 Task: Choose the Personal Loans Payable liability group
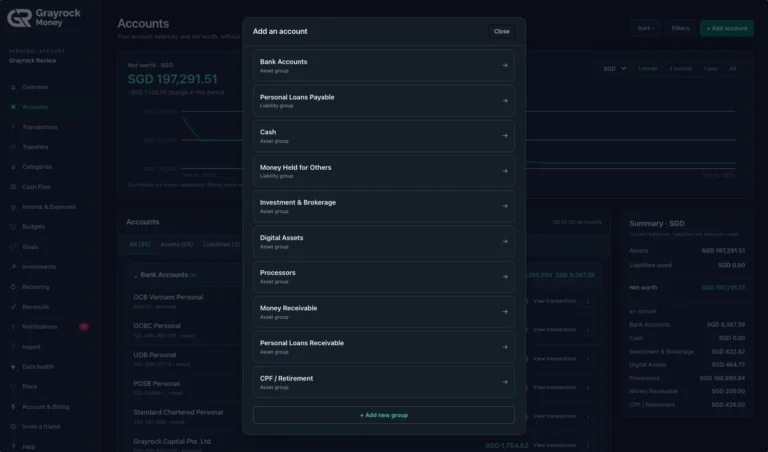click(384, 101)
